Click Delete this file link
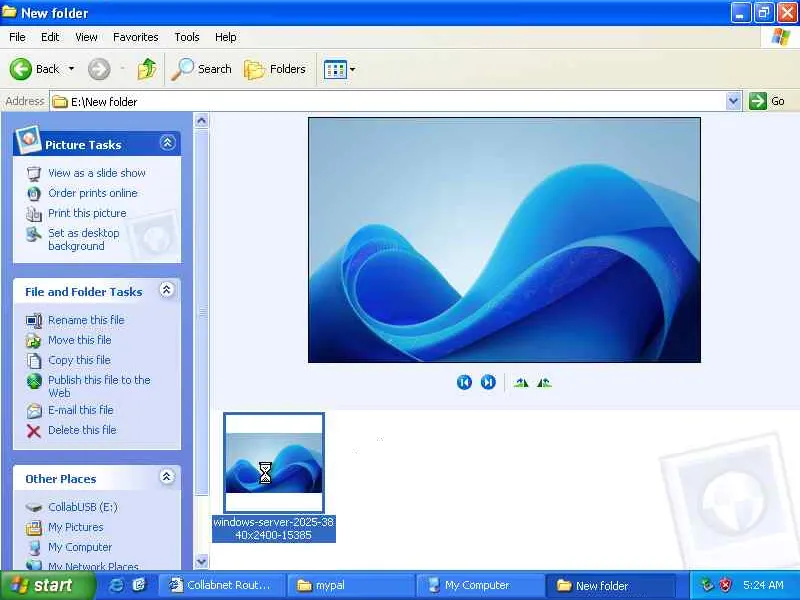Viewport: 800px width, 600px height. click(82, 430)
